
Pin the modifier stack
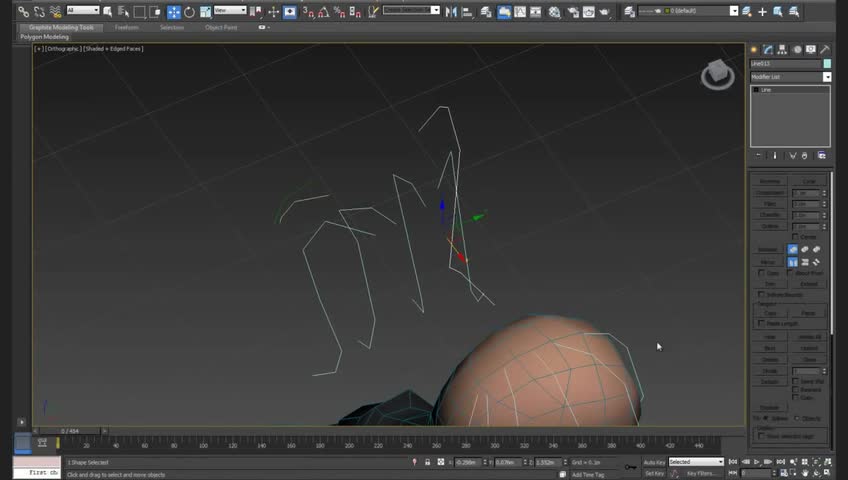coord(758,156)
